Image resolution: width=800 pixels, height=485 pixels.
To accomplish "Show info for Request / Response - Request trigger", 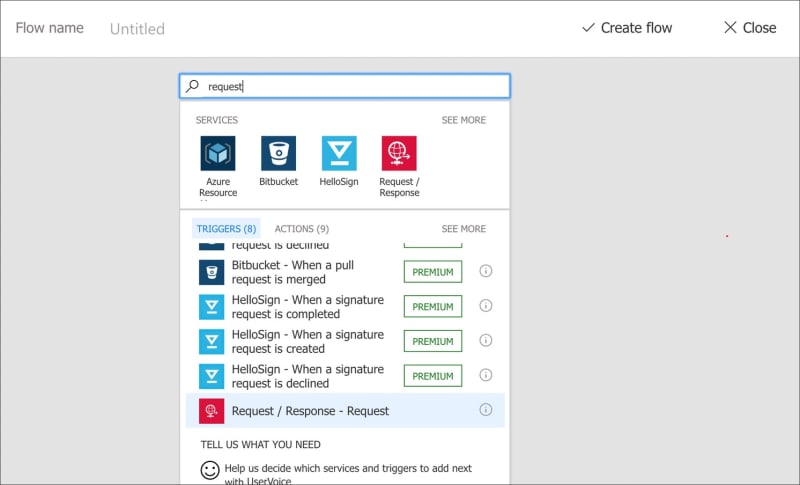I will click(486, 410).
